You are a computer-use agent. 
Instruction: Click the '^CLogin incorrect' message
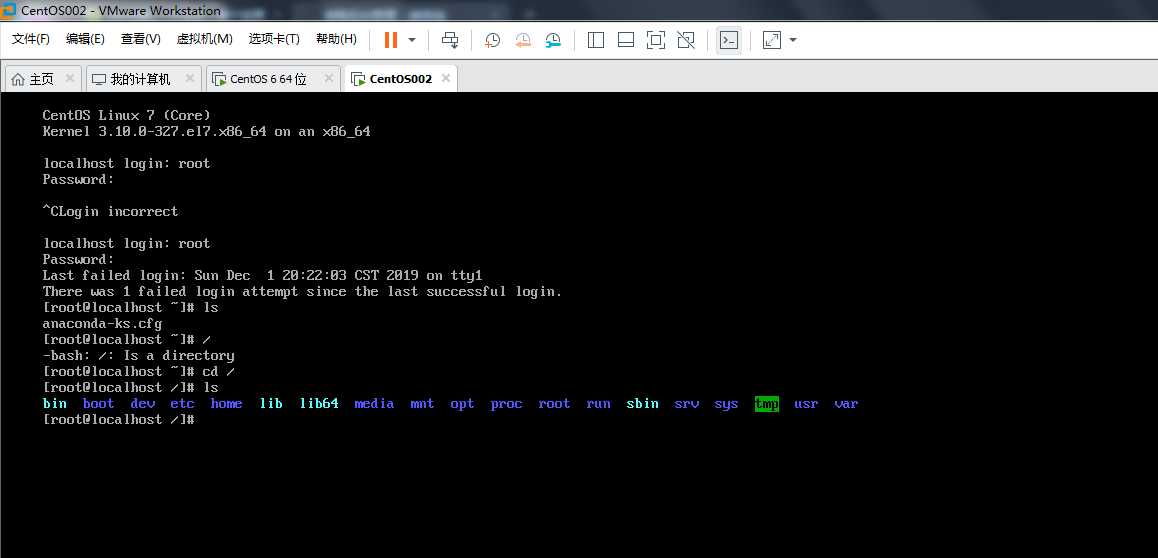pos(111,211)
